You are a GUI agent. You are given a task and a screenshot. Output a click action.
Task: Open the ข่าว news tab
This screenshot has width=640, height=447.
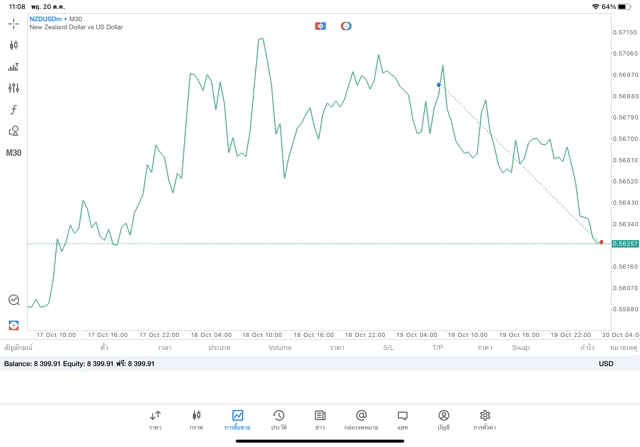pyautogui.click(x=320, y=420)
